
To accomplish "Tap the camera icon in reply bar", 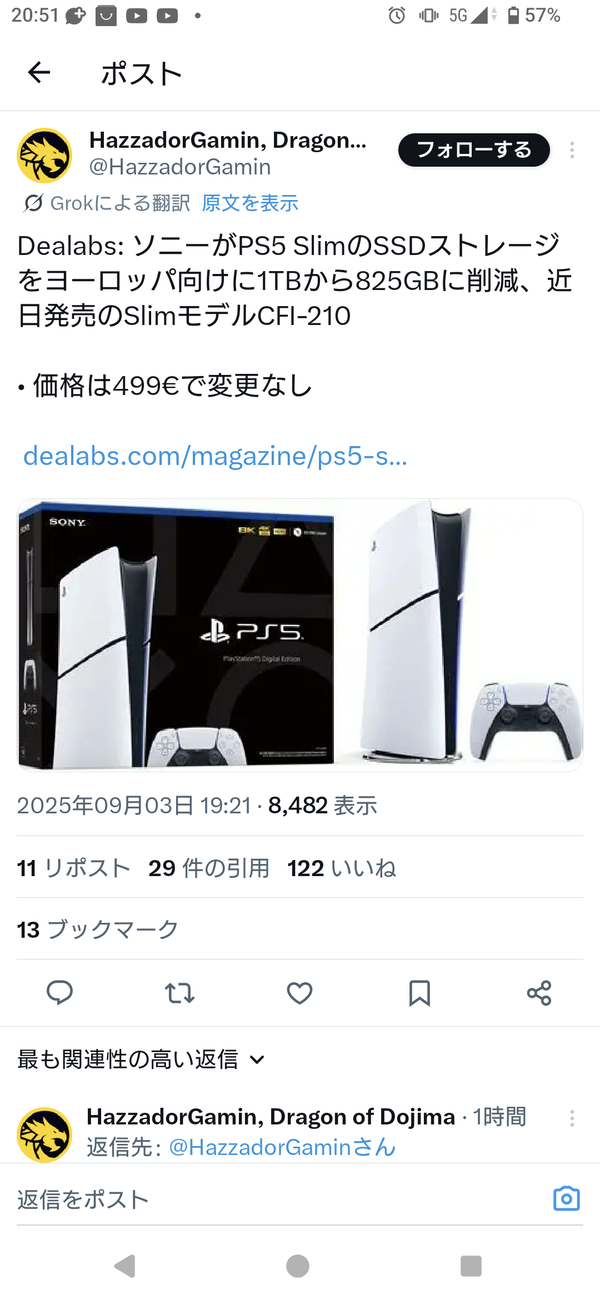I will click(x=567, y=1199).
